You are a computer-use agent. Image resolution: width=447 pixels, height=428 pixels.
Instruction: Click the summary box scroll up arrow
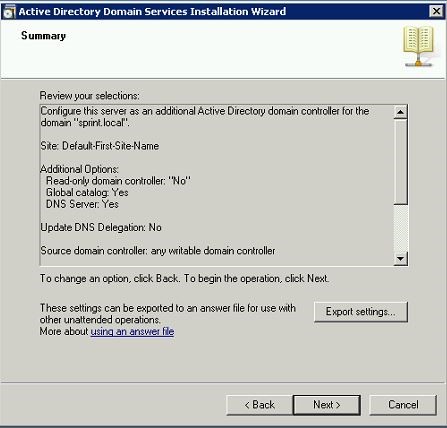pyautogui.click(x=400, y=112)
